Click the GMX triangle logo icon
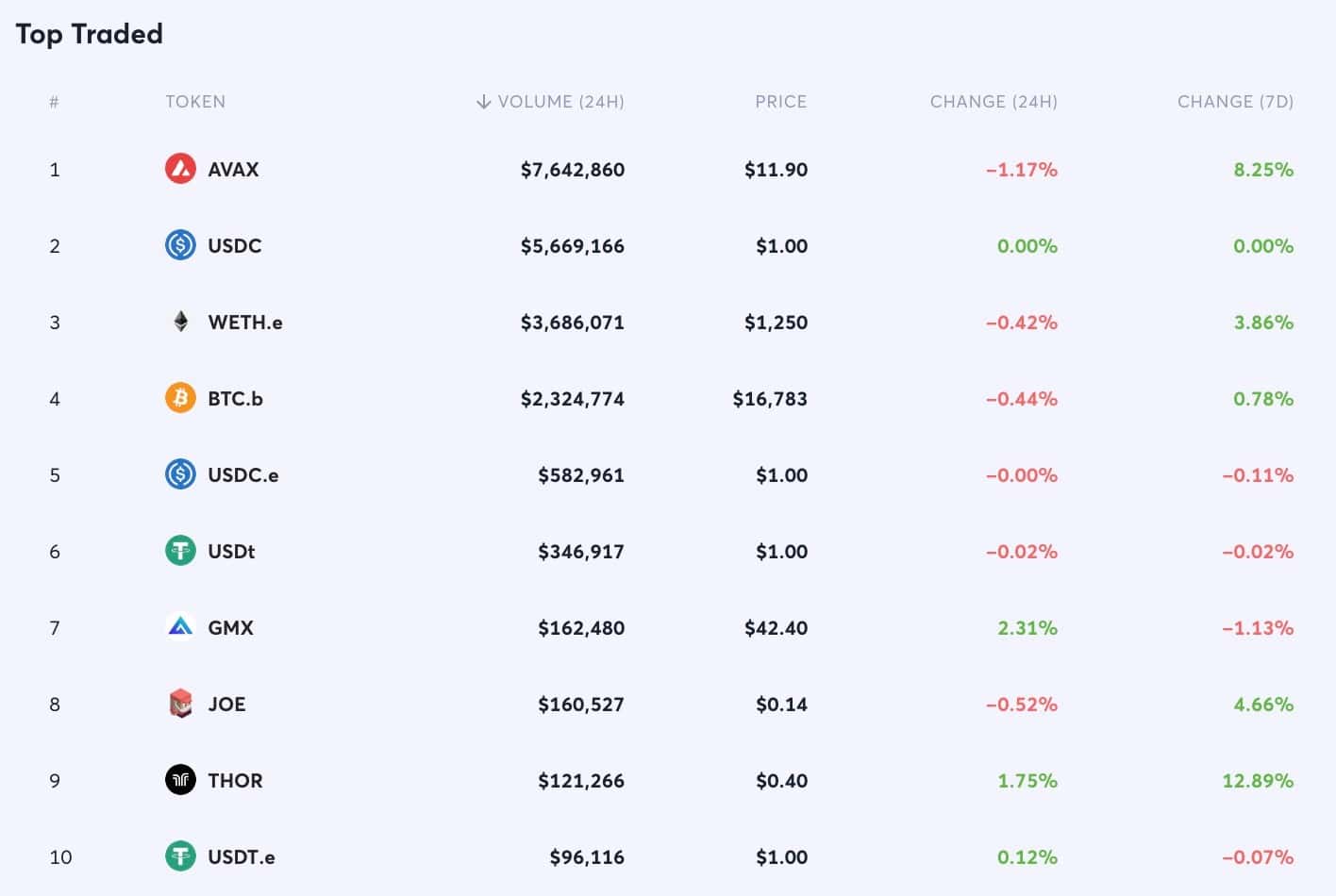The width and height of the screenshot is (1336, 896). 180,627
